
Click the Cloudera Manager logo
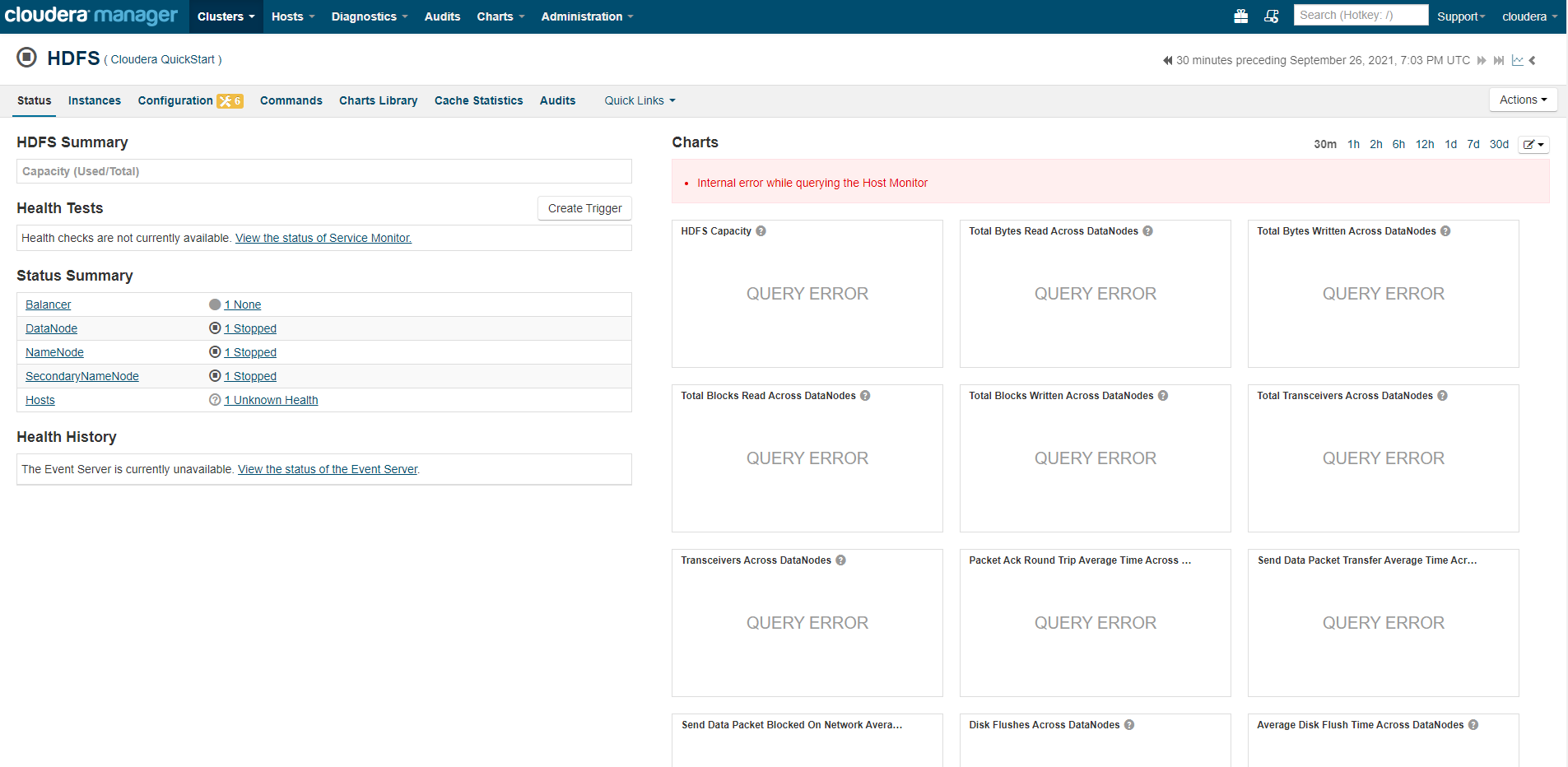91,16
